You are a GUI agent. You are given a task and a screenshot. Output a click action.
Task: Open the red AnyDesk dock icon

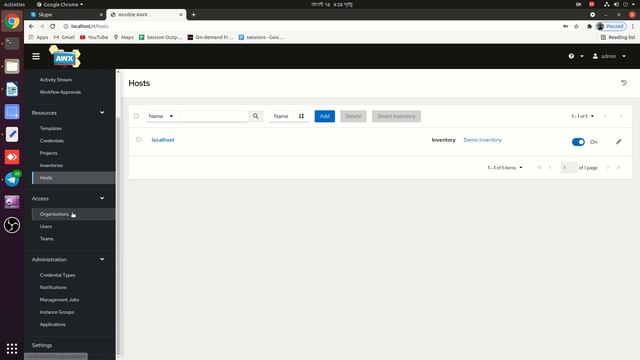coord(12,157)
